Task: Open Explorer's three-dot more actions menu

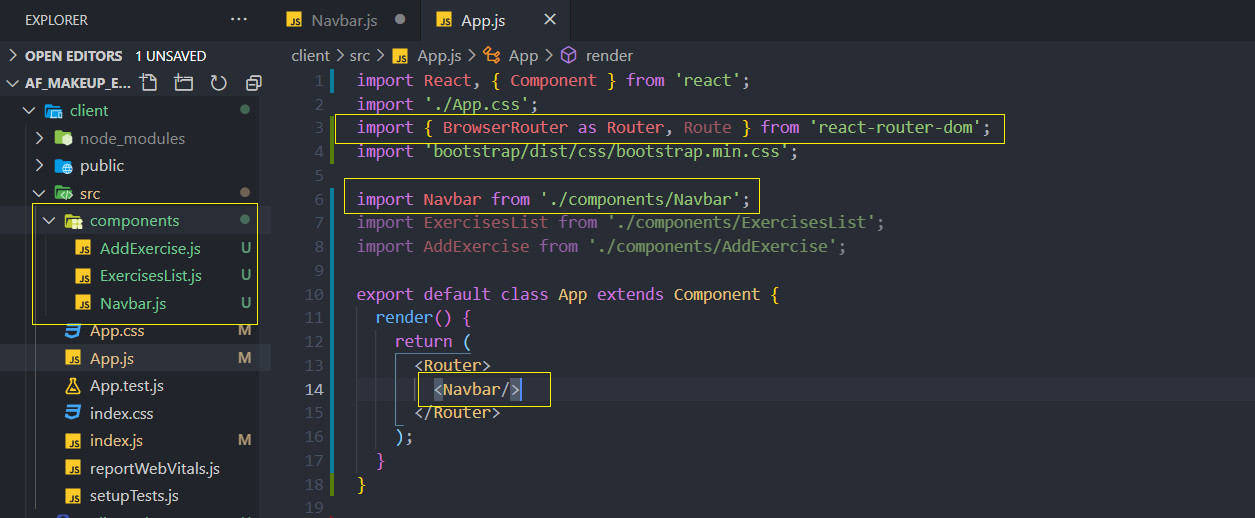Action: click(x=238, y=19)
